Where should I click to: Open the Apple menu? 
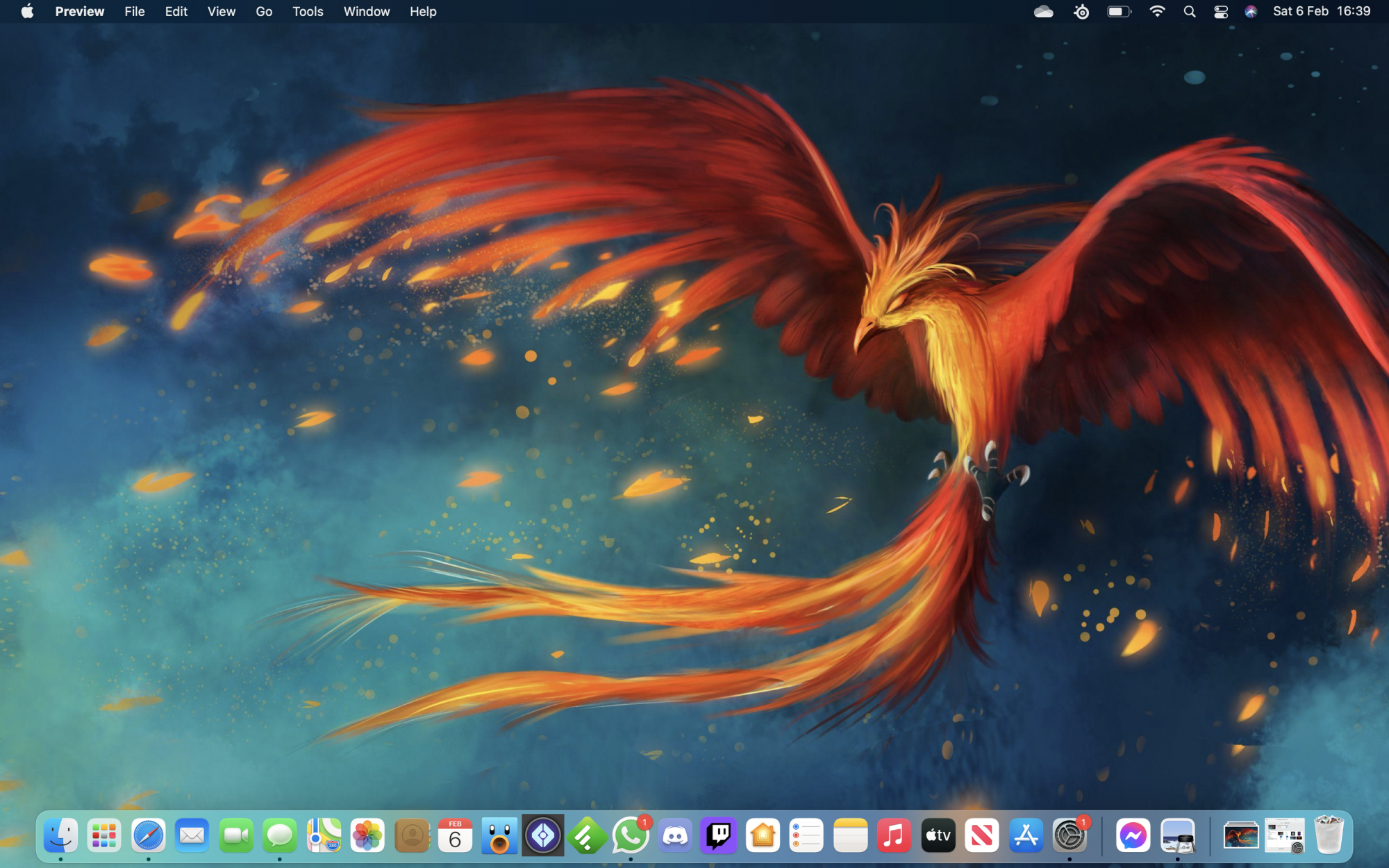tap(27, 11)
